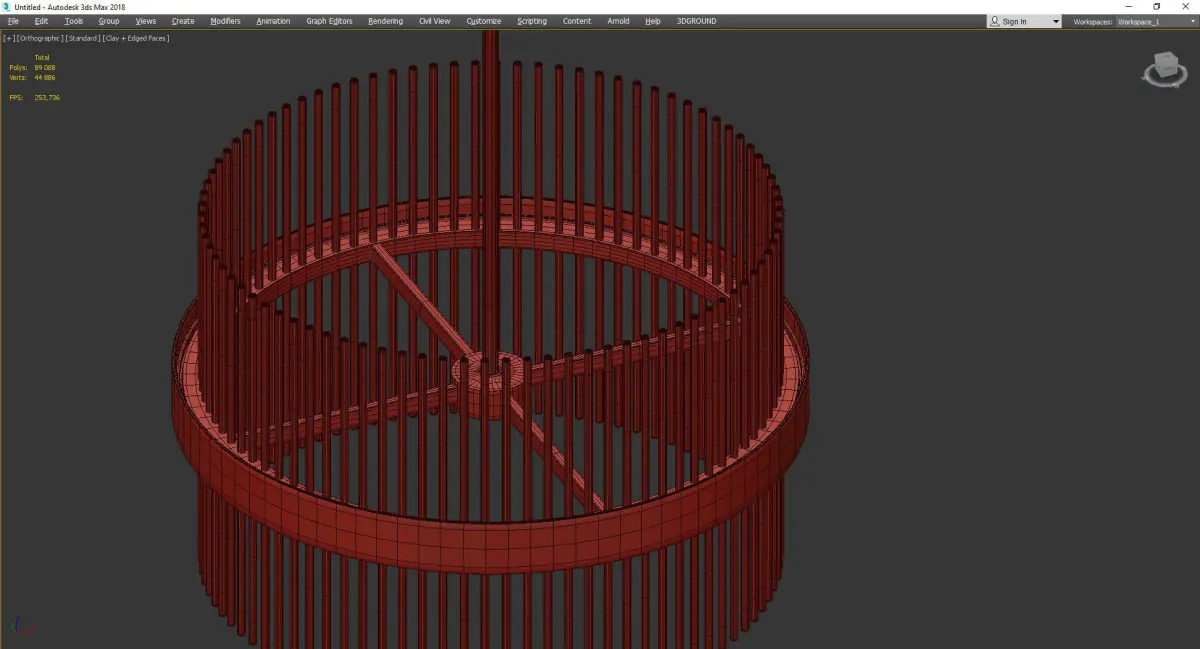Open the Tools menu
The width and height of the screenshot is (1200, 649).
74,21
